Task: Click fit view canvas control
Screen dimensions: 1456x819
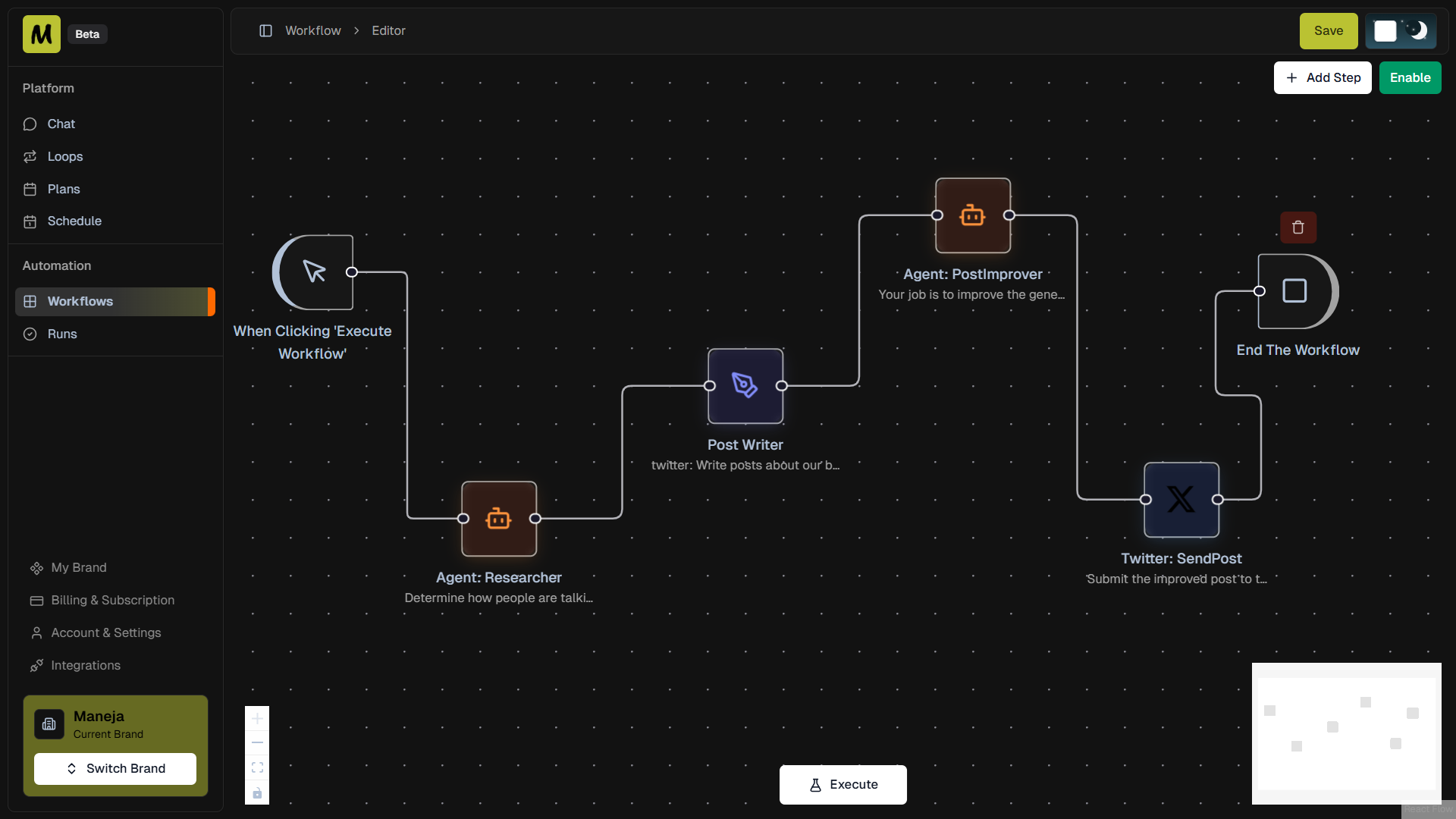Action: 257,767
